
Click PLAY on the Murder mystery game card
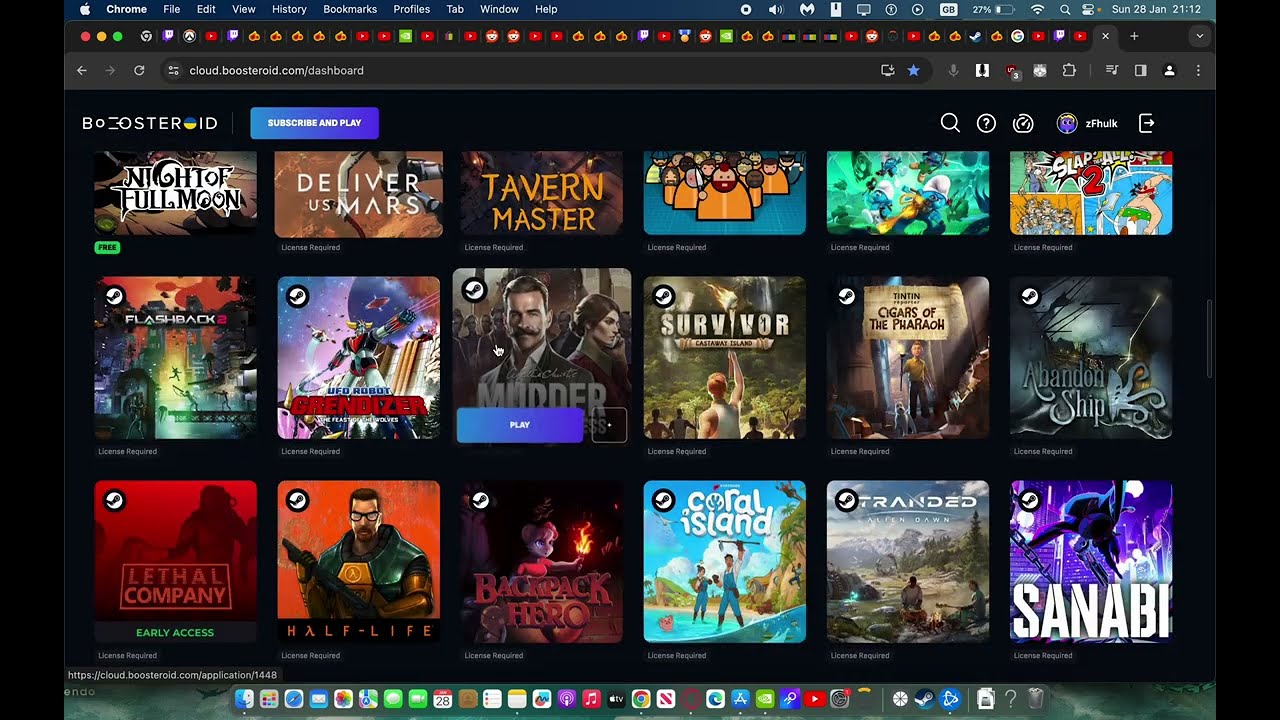coord(520,425)
